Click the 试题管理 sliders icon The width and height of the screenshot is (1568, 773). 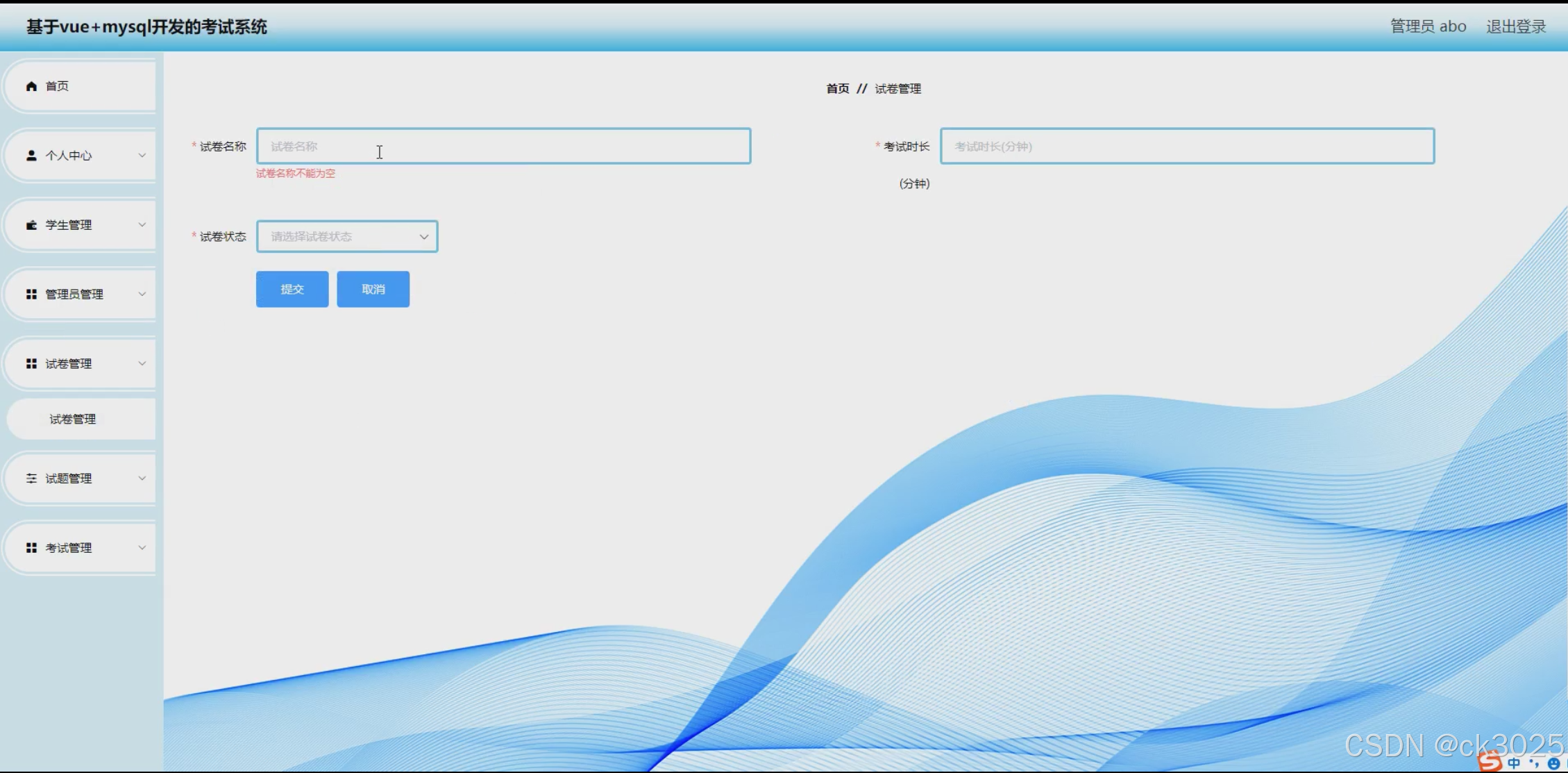[x=31, y=479]
